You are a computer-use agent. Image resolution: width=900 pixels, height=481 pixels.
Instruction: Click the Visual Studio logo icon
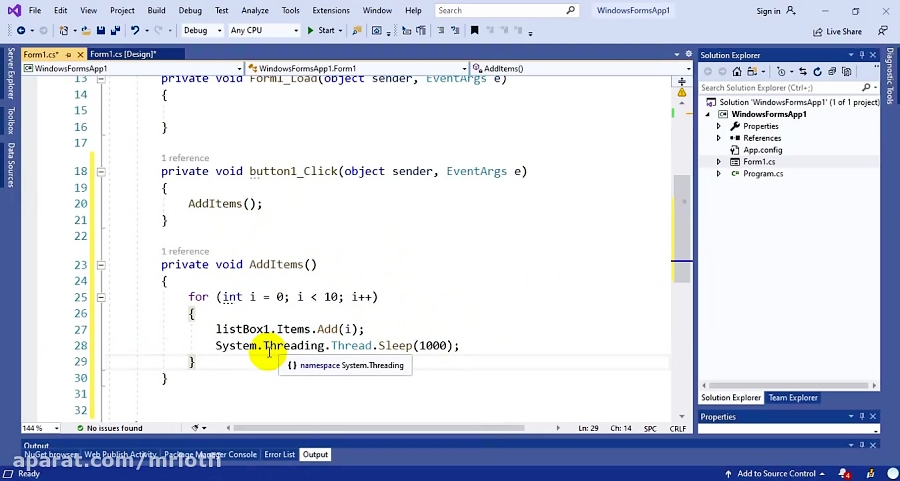[x=13, y=10]
